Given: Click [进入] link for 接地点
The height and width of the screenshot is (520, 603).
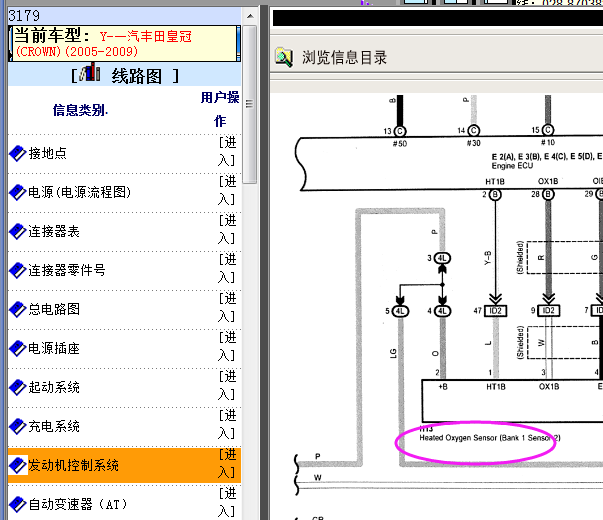Looking at the screenshot, I should click(x=227, y=152).
